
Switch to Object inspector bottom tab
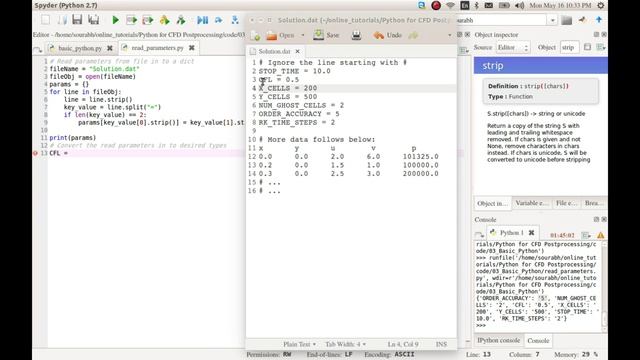492,203
